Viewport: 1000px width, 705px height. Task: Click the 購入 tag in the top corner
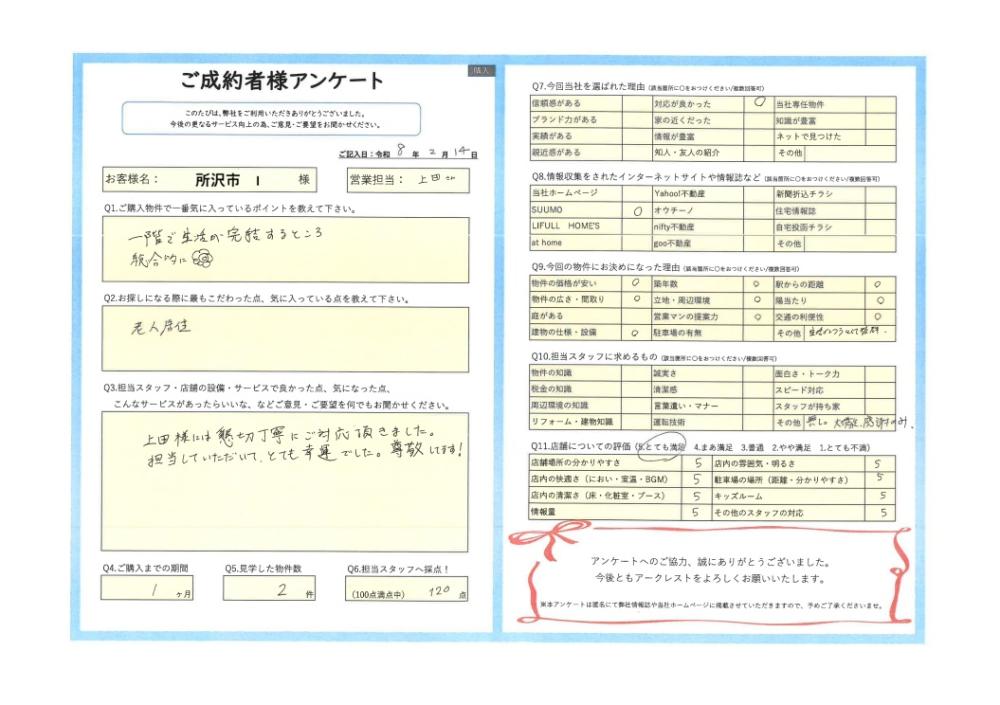coord(481,71)
